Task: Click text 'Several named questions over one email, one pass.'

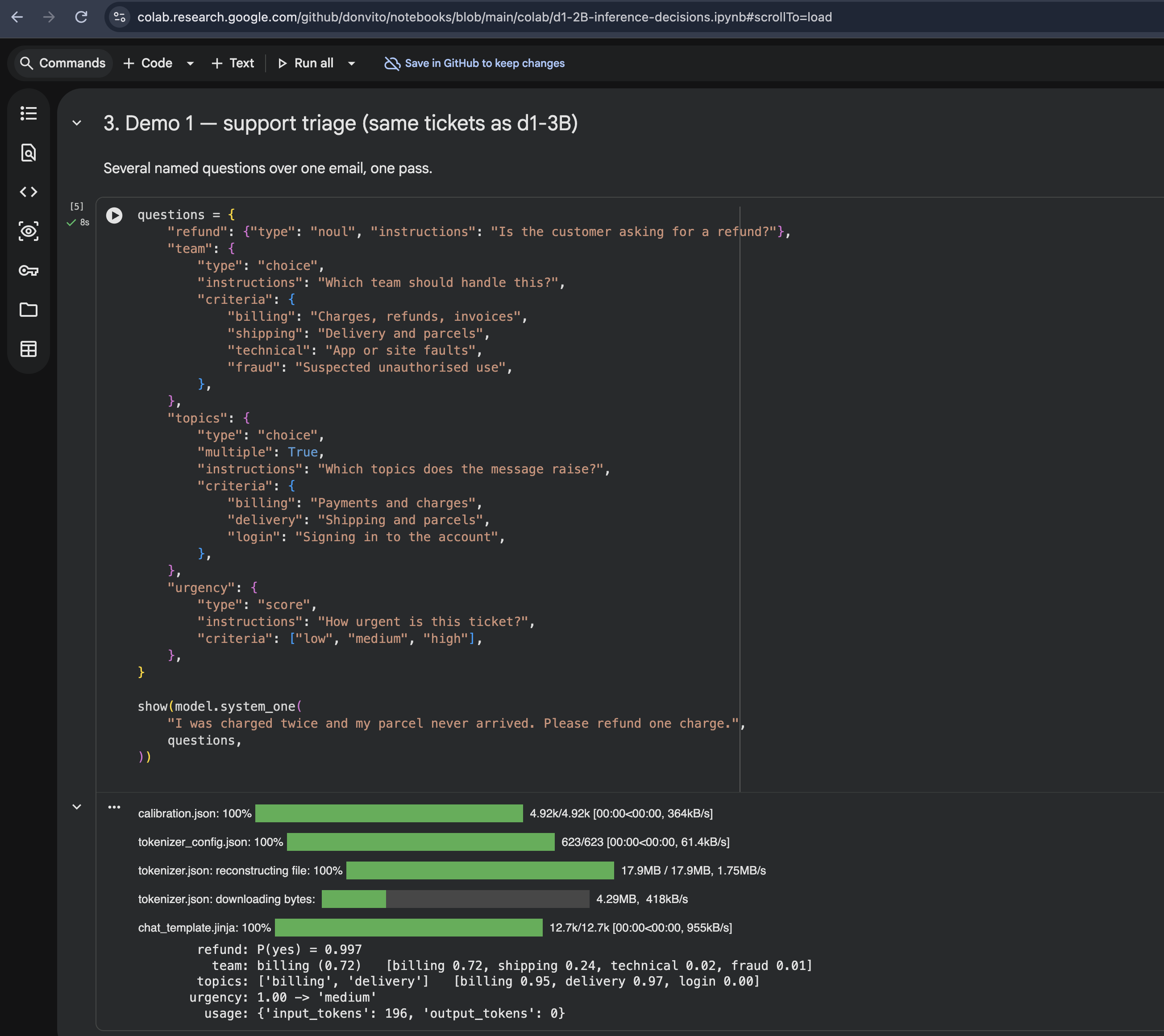Action: click(268, 169)
